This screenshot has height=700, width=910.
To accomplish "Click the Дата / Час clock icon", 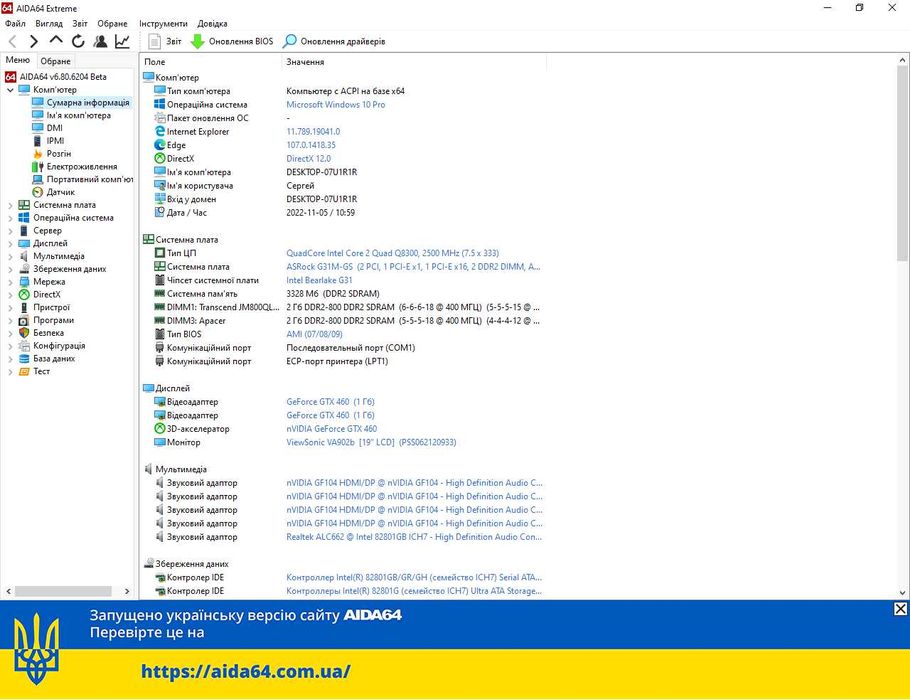I will click(x=160, y=212).
